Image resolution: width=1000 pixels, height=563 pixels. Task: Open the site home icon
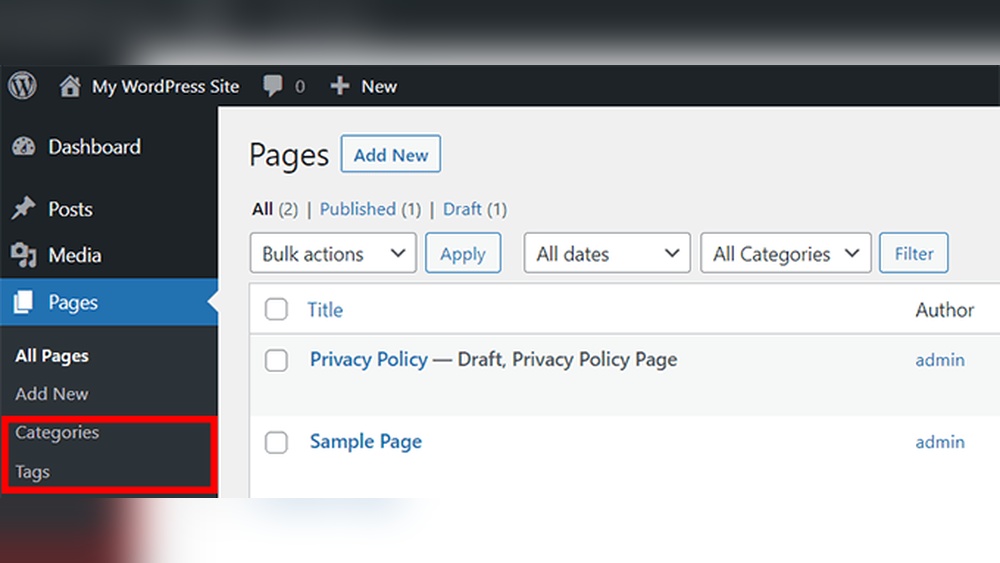[70, 86]
